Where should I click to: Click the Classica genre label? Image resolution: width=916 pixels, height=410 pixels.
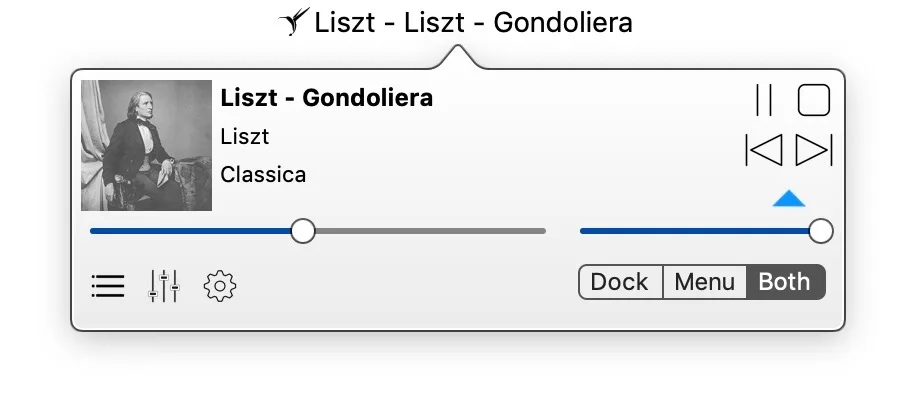[x=263, y=175]
